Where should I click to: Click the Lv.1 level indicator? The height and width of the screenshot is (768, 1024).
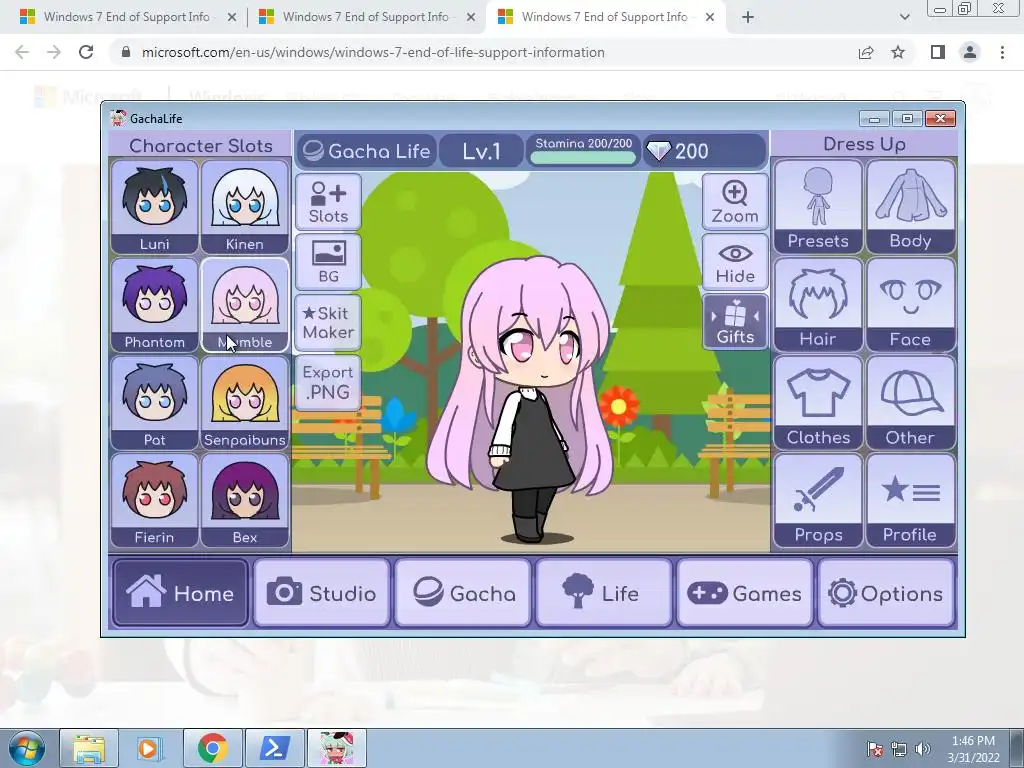point(482,151)
